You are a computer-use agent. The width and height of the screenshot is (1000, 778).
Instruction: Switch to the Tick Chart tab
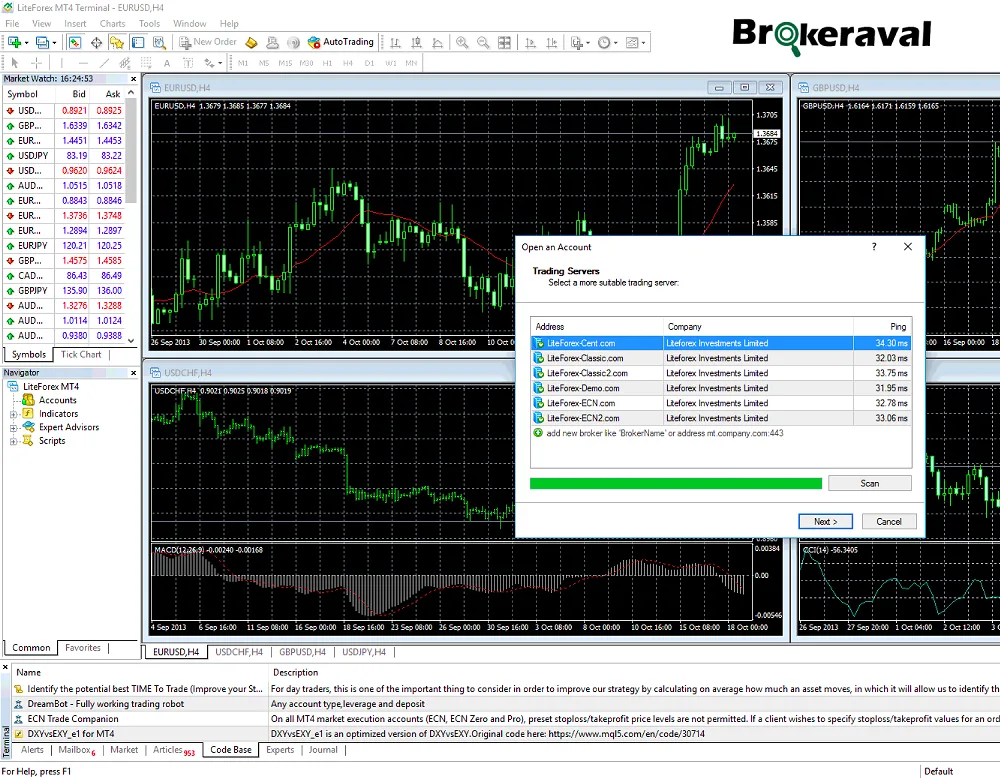click(x=81, y=354)
